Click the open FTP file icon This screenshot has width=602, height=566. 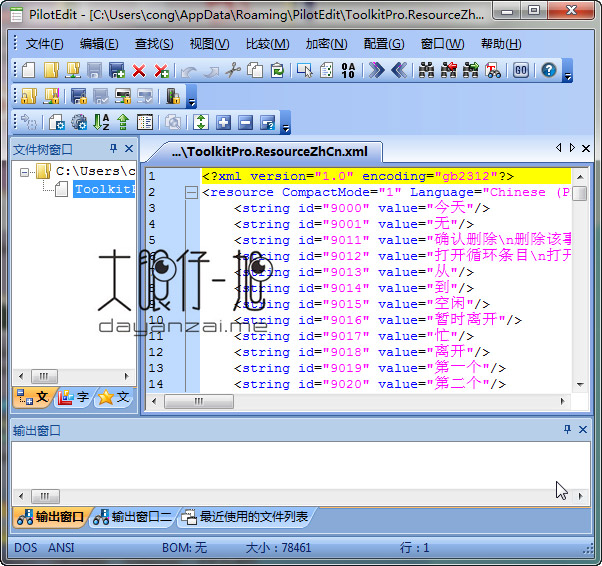(73, 70)
